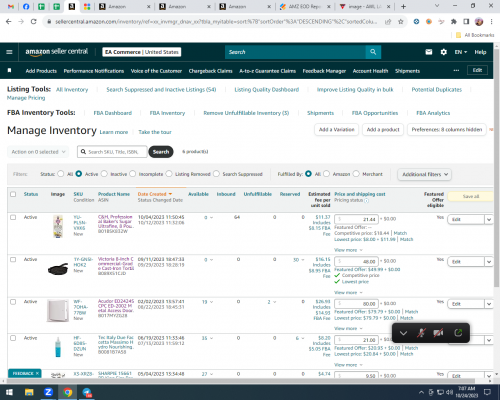Expand View more under Victoria pricing

pyautogui.click(x=348, y=293)
